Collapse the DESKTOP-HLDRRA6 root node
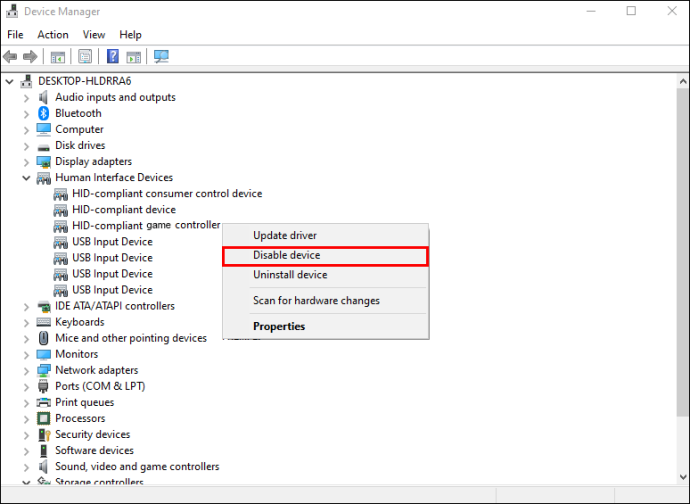This screenshot has width=690, height=504. 10,81
